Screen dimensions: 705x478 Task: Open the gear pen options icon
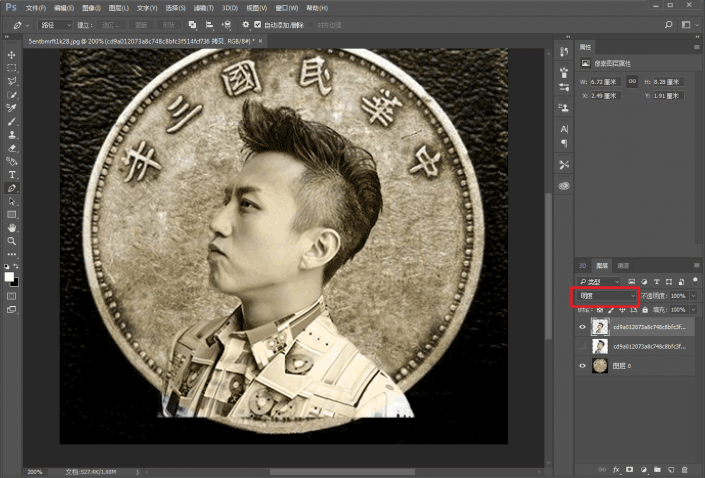tap(245, 25)
